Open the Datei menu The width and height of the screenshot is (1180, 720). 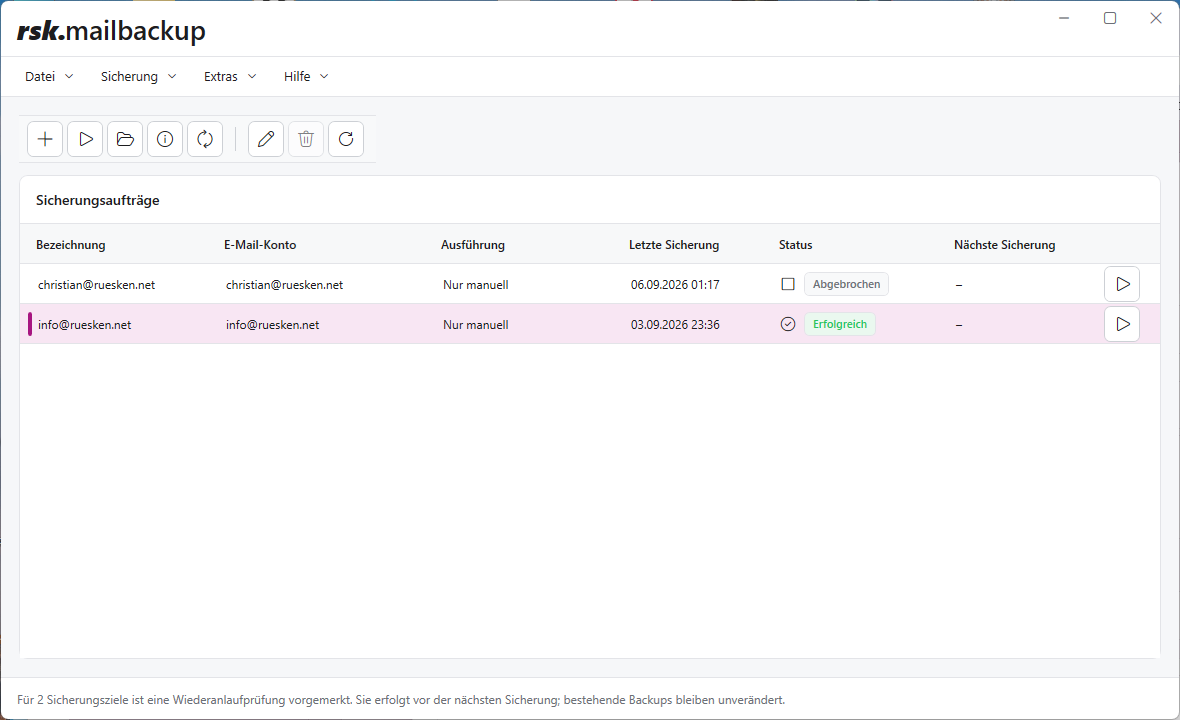49,77
